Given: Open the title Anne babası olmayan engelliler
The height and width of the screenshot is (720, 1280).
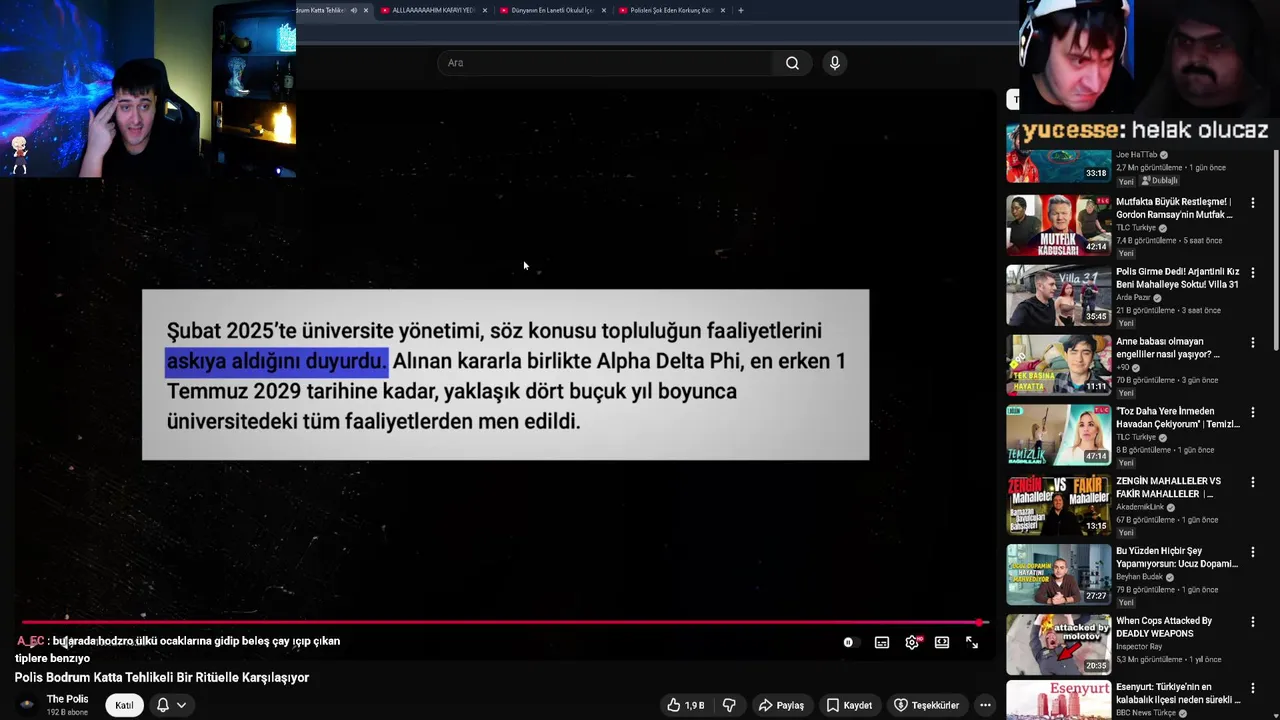Looking at the screenshot, I should pos(1167,348).
